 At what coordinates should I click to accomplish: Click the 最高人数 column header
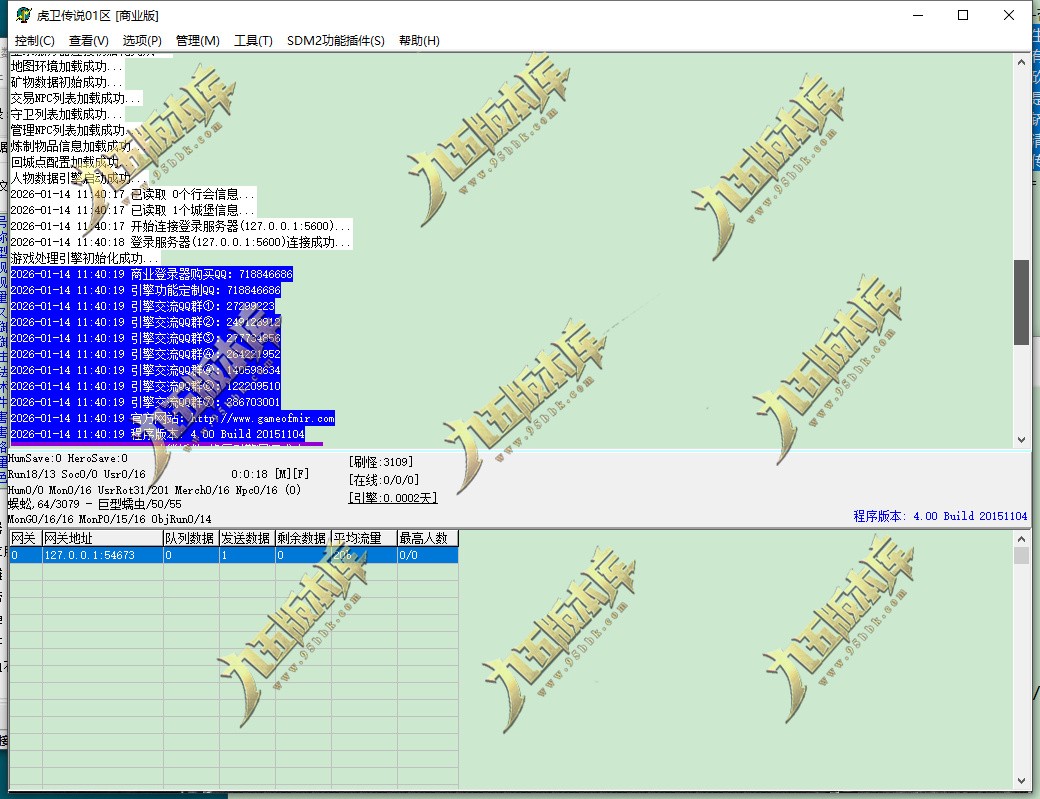(428, 538)
